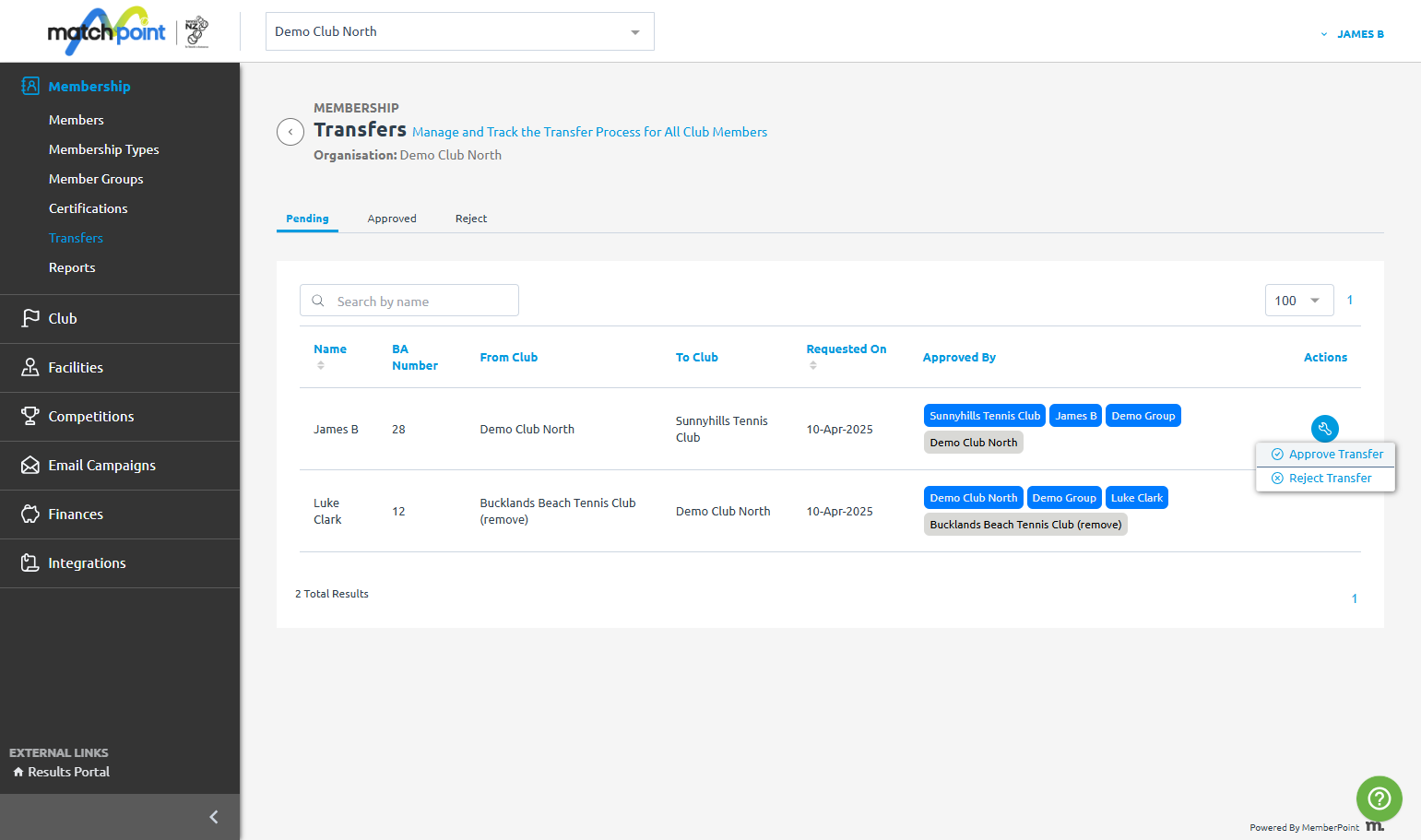Open Reports in the sidebar
1421x840 pixels.
[x=72, y=267]
